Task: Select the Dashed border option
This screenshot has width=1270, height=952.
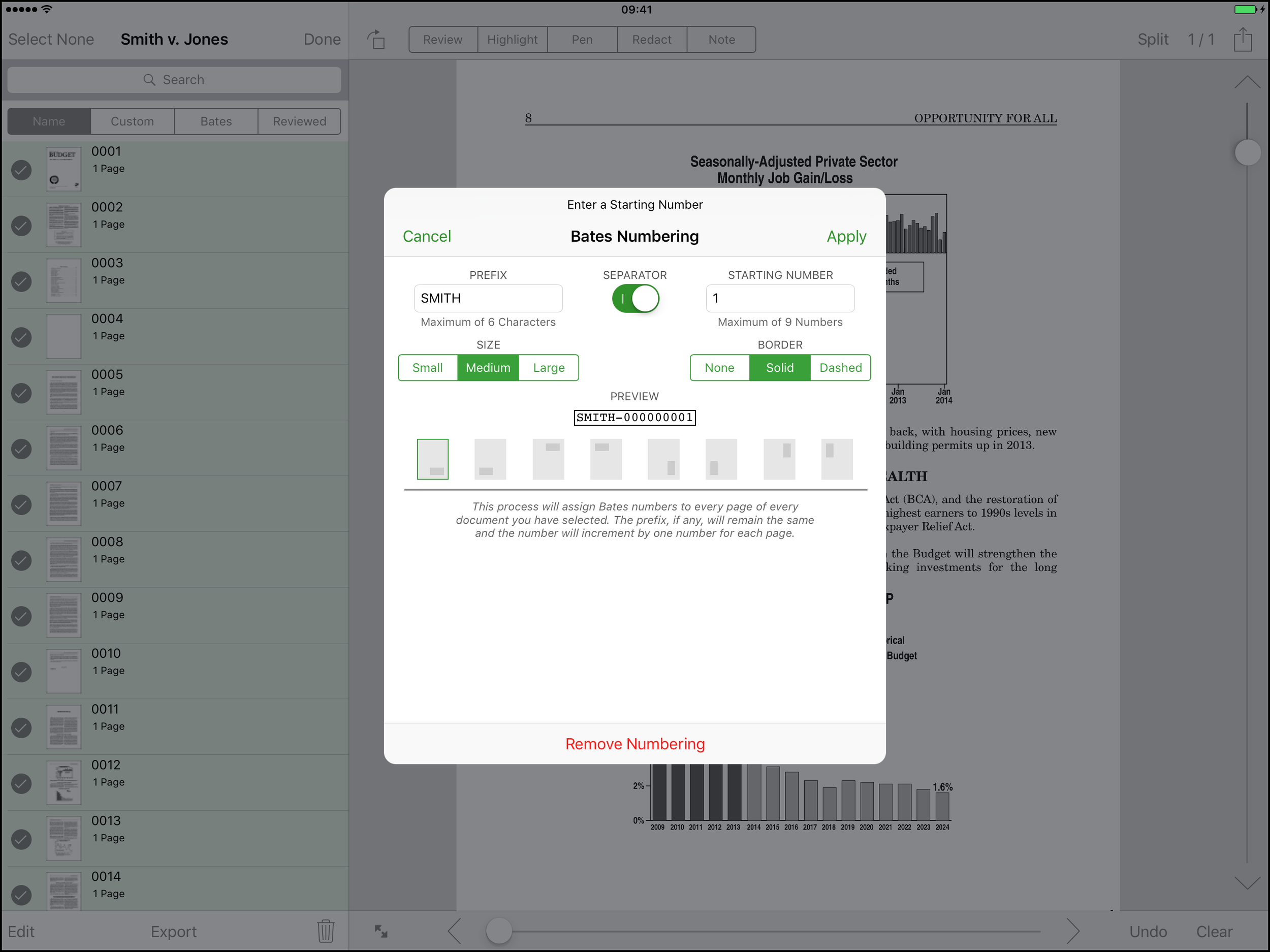Action: (x=840, y=367)
